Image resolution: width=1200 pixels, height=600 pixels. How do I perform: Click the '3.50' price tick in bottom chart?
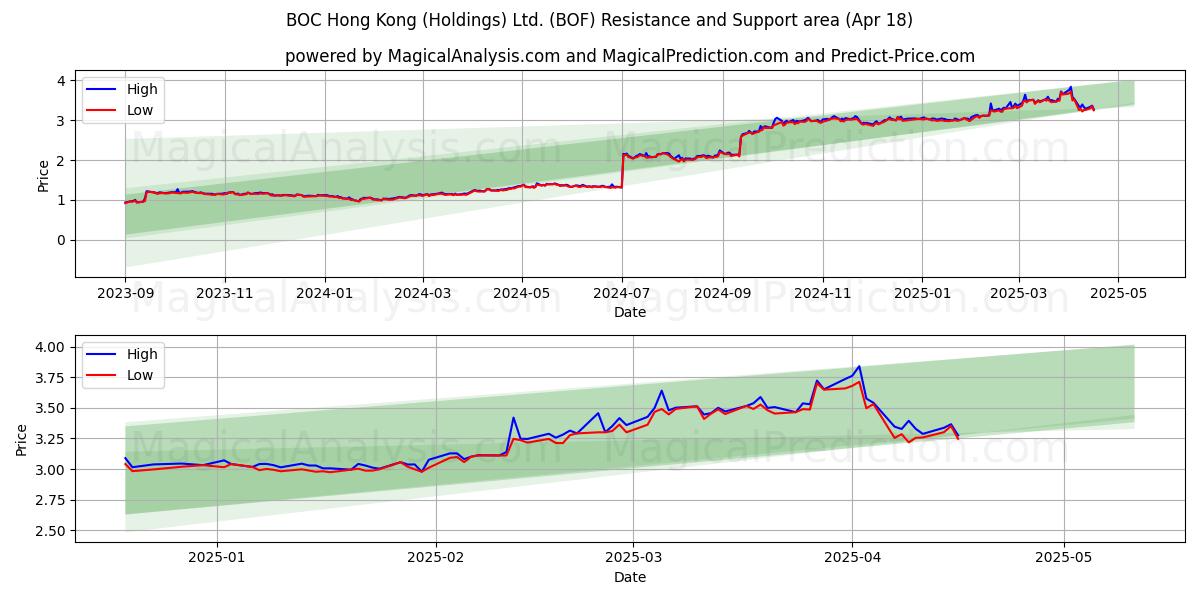click(x=50, y=408)
